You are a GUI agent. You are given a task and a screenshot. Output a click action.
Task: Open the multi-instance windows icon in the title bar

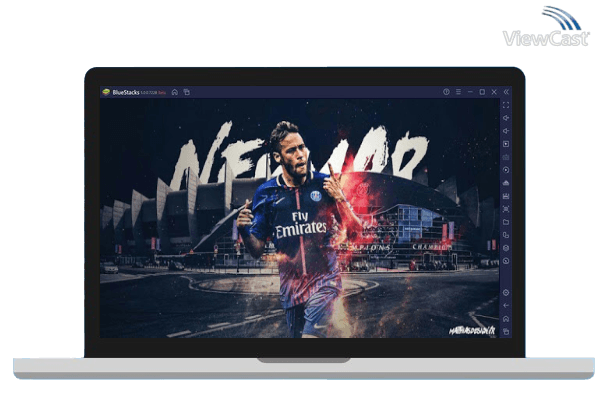(187, 92)
